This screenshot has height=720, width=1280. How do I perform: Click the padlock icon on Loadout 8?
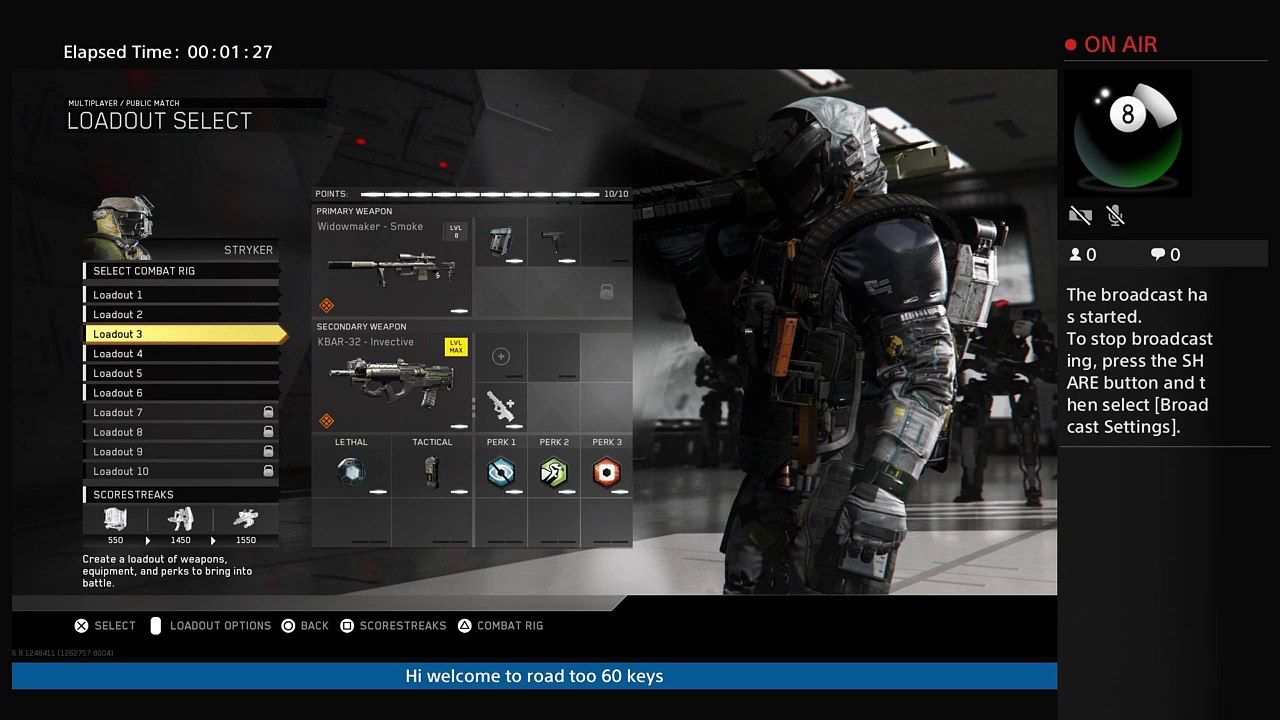tap(268, 432)
